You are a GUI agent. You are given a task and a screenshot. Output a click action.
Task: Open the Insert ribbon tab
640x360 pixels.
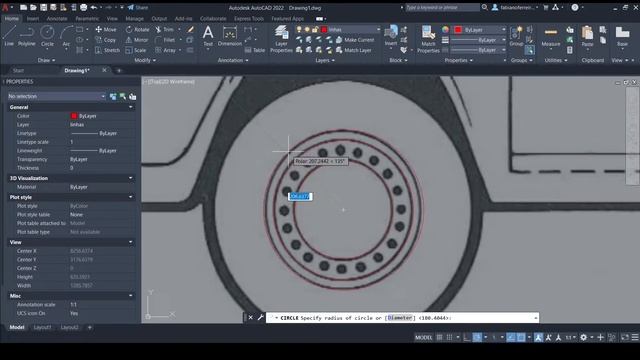click(33, 18)
